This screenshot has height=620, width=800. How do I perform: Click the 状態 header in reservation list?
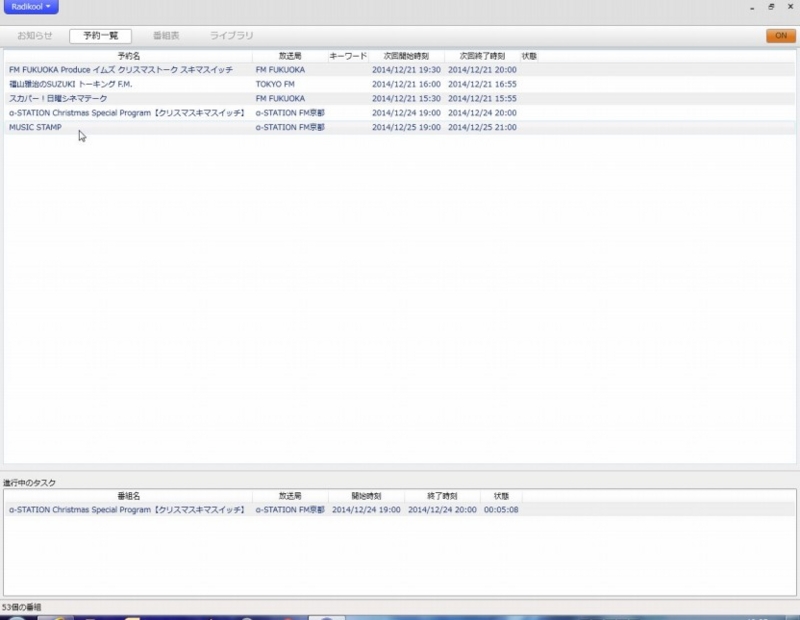click(529, 56)
